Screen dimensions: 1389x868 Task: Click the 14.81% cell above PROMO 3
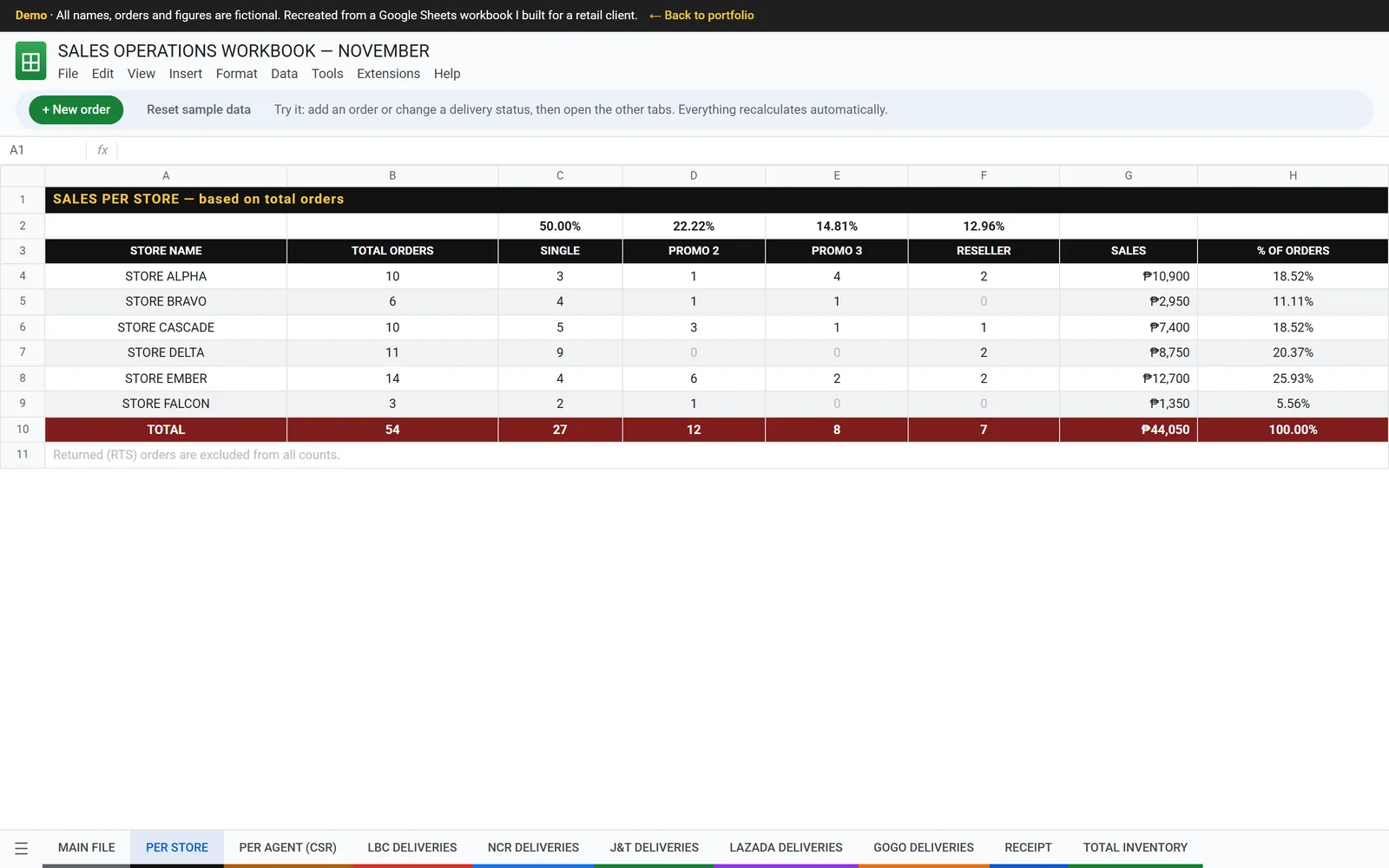(x=837, y=226)
